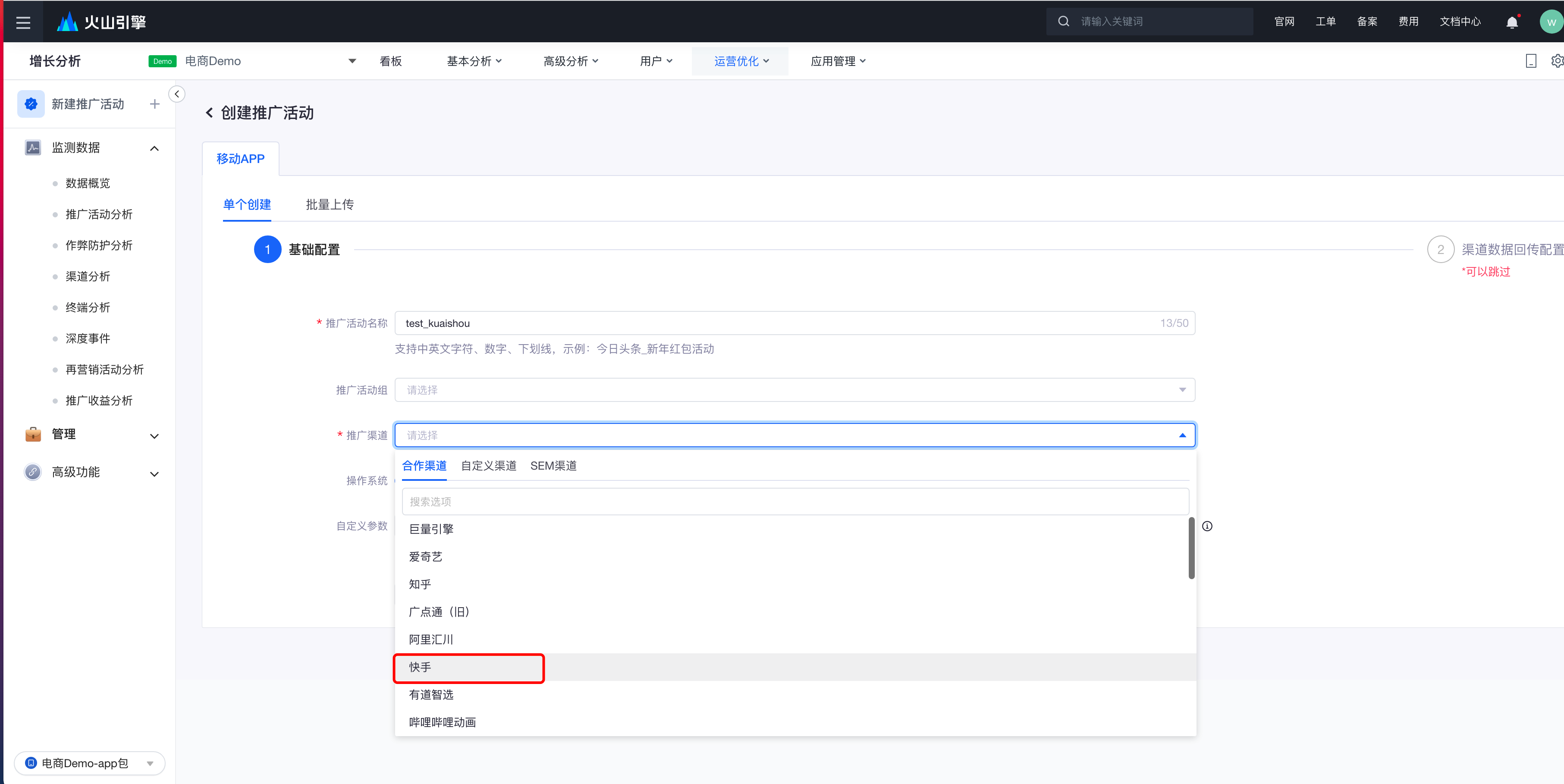This screenshot has height=784, width=1564.
Task: Click the 管理 briefcase icon
Action: tap(33, 434)
